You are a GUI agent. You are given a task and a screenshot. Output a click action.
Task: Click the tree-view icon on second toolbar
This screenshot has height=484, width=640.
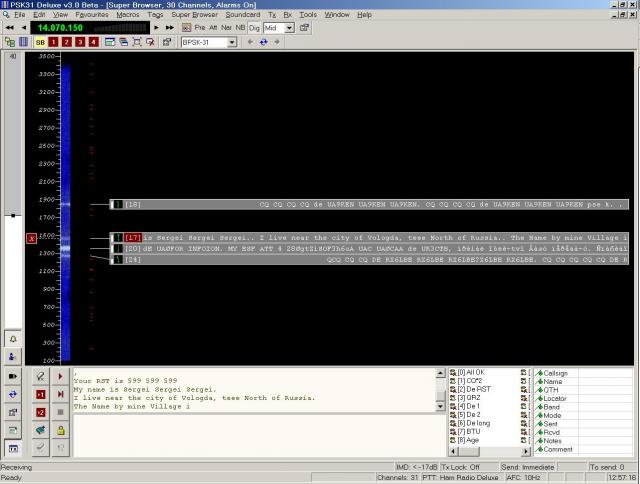[x=10, y=42]
